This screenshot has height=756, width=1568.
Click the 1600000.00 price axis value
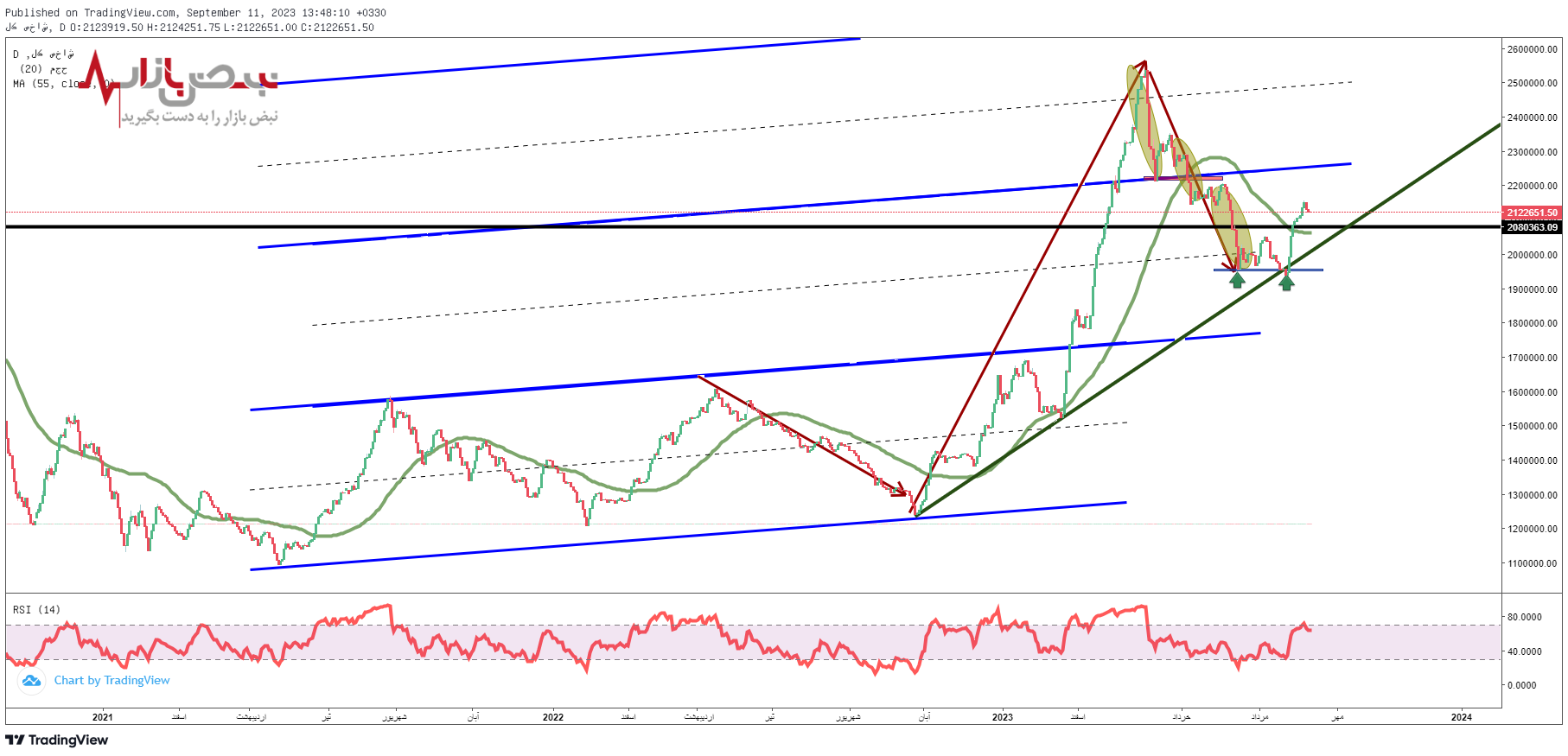[1533, 392]
